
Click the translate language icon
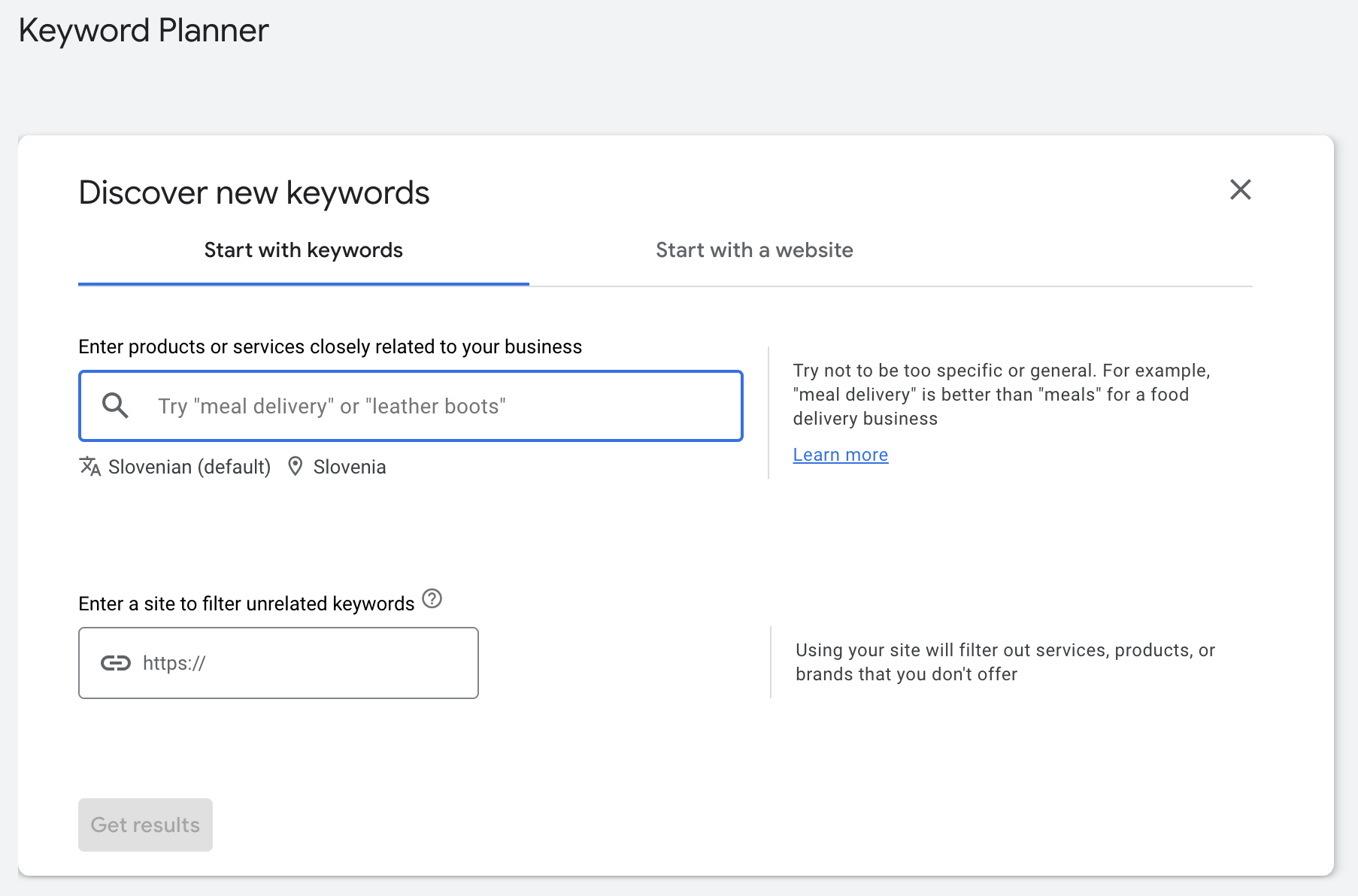click(89, 467)
